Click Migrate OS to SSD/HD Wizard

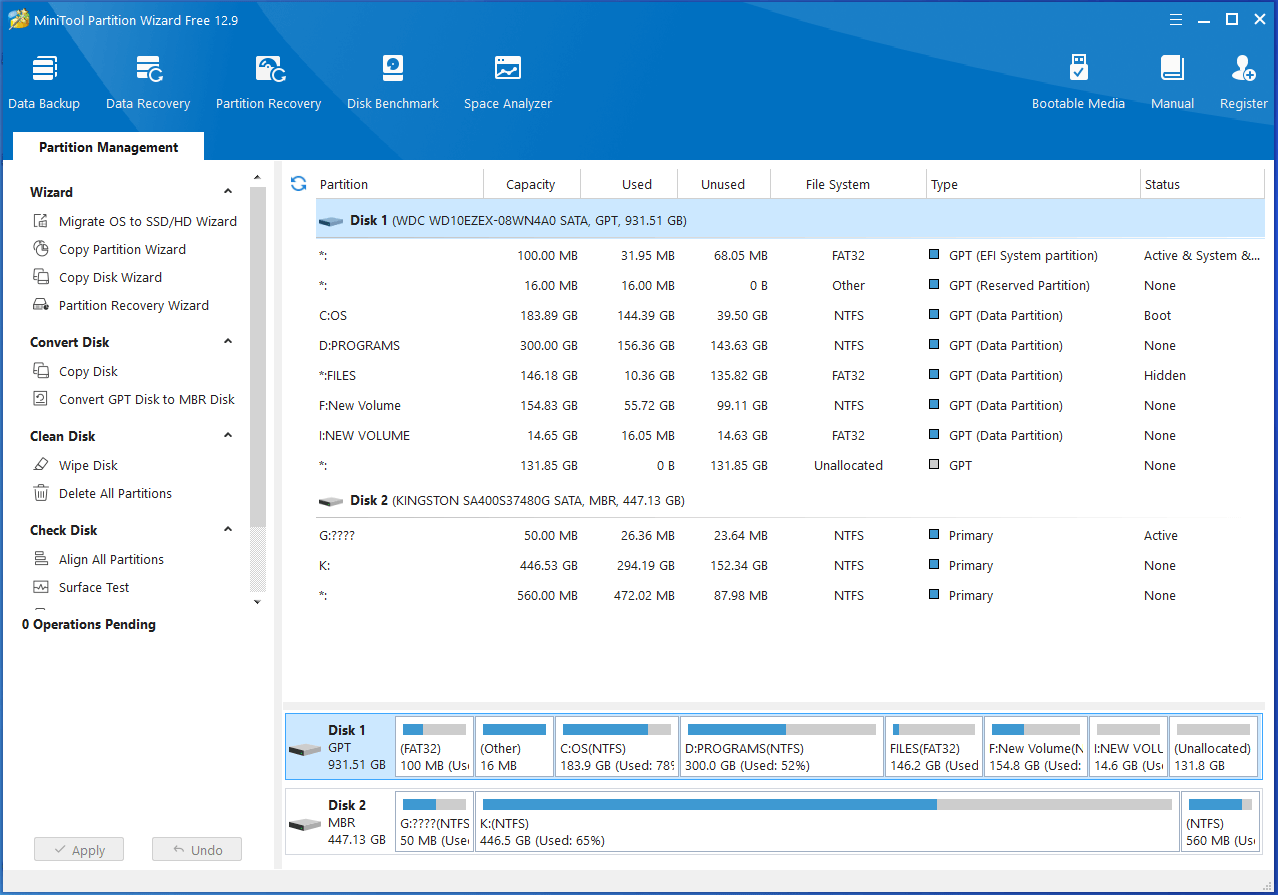147,221
